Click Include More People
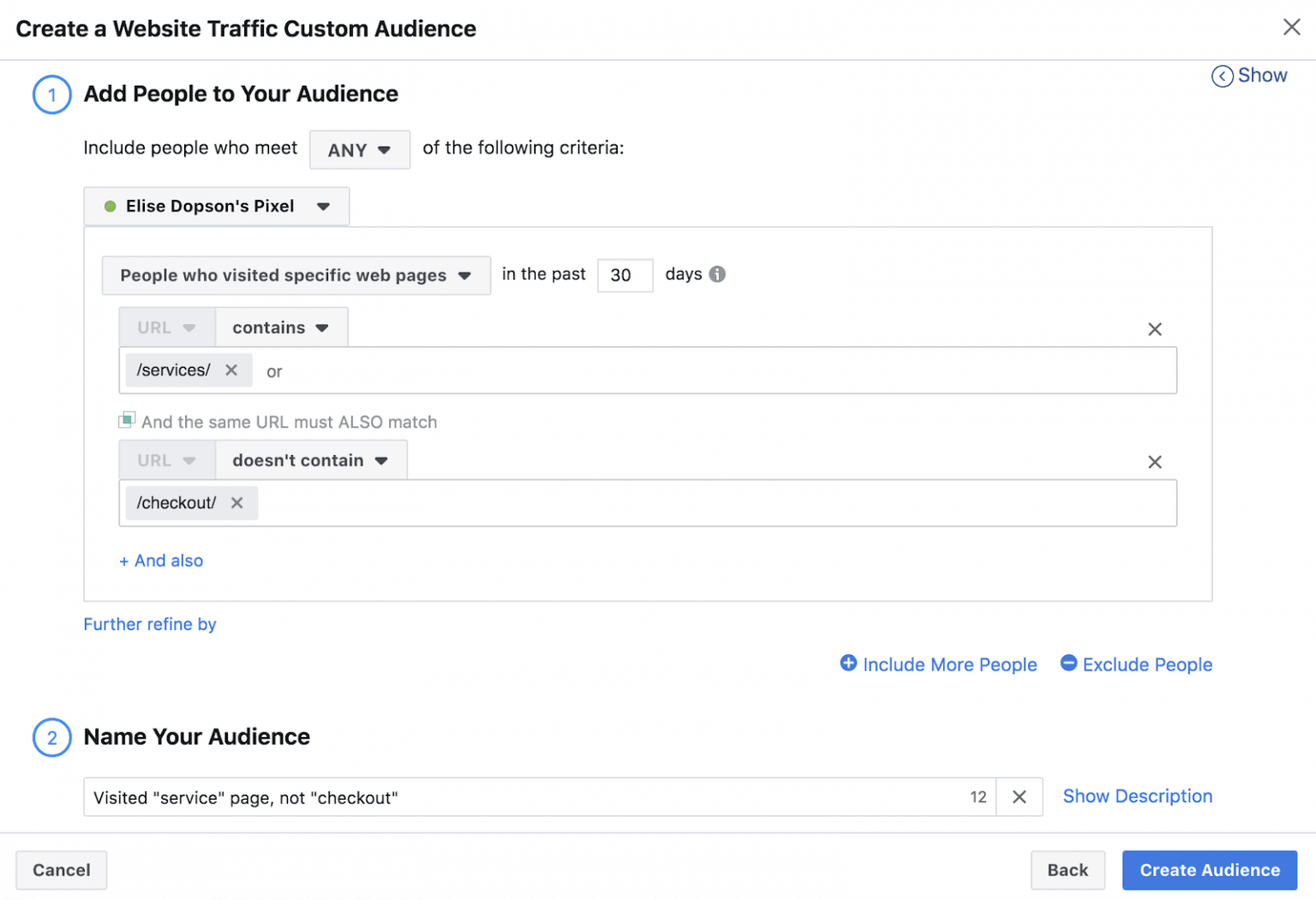Viewport: 1316px width, 900px height. click(x=938, y=664)
